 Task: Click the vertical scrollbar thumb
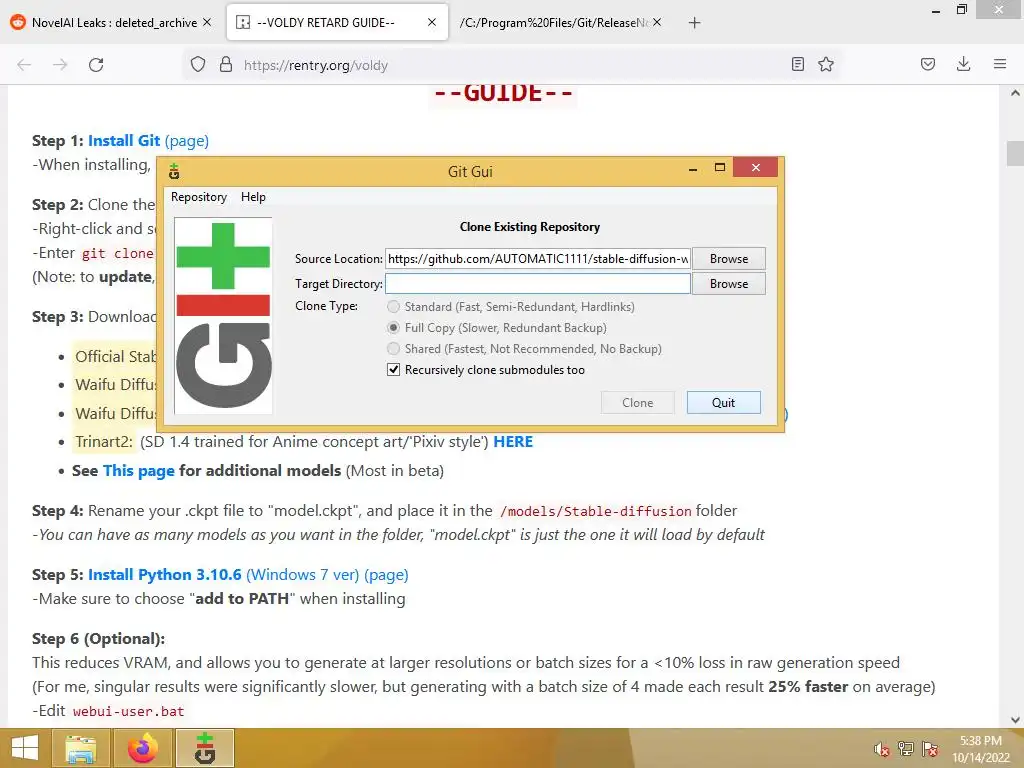1015,153
